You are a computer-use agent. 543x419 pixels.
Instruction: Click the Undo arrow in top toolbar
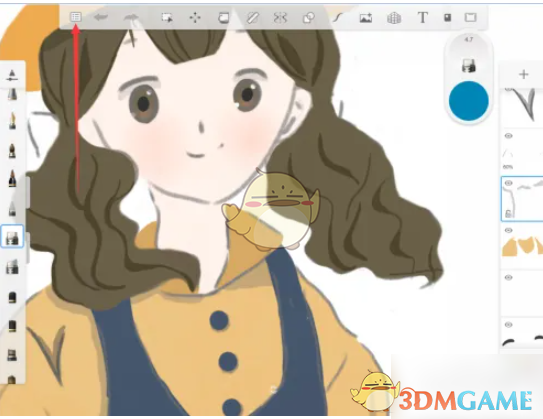pyautogui.click(x=101, y=17)
